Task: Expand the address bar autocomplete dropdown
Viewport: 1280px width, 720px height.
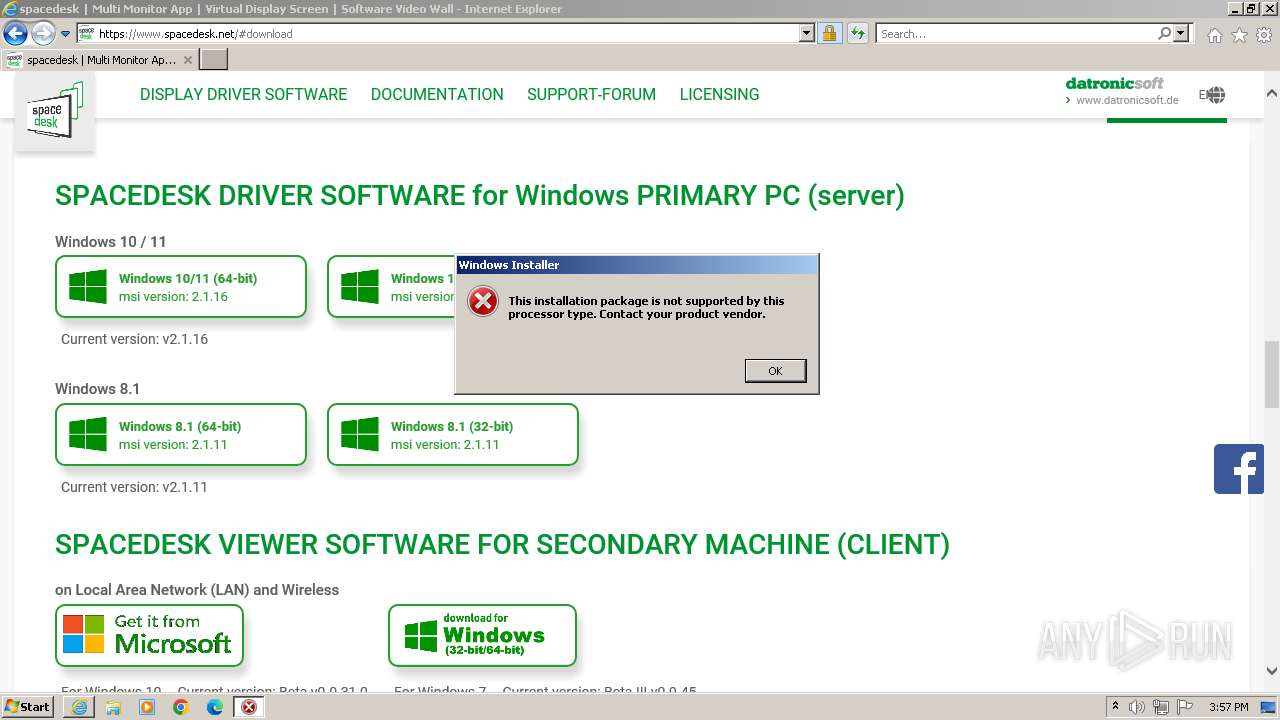Action: point(807,33)
